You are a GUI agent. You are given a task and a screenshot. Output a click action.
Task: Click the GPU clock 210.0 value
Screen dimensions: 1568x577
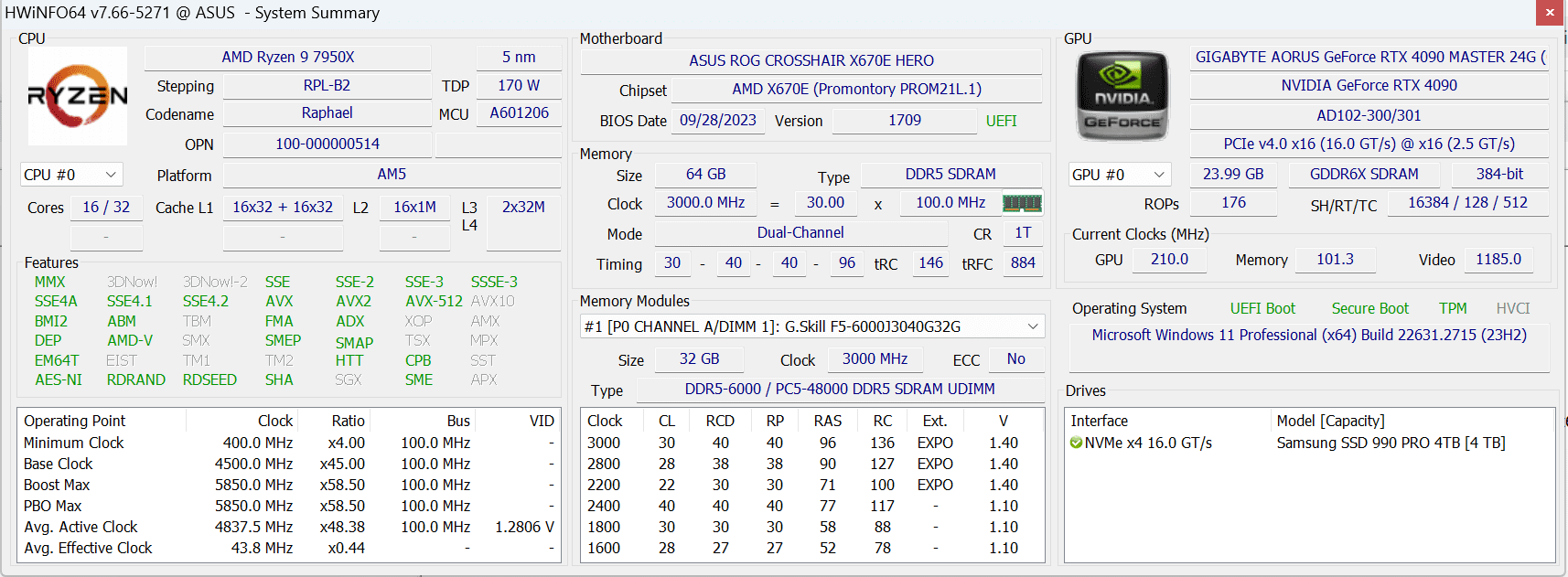click(1169, 259)
